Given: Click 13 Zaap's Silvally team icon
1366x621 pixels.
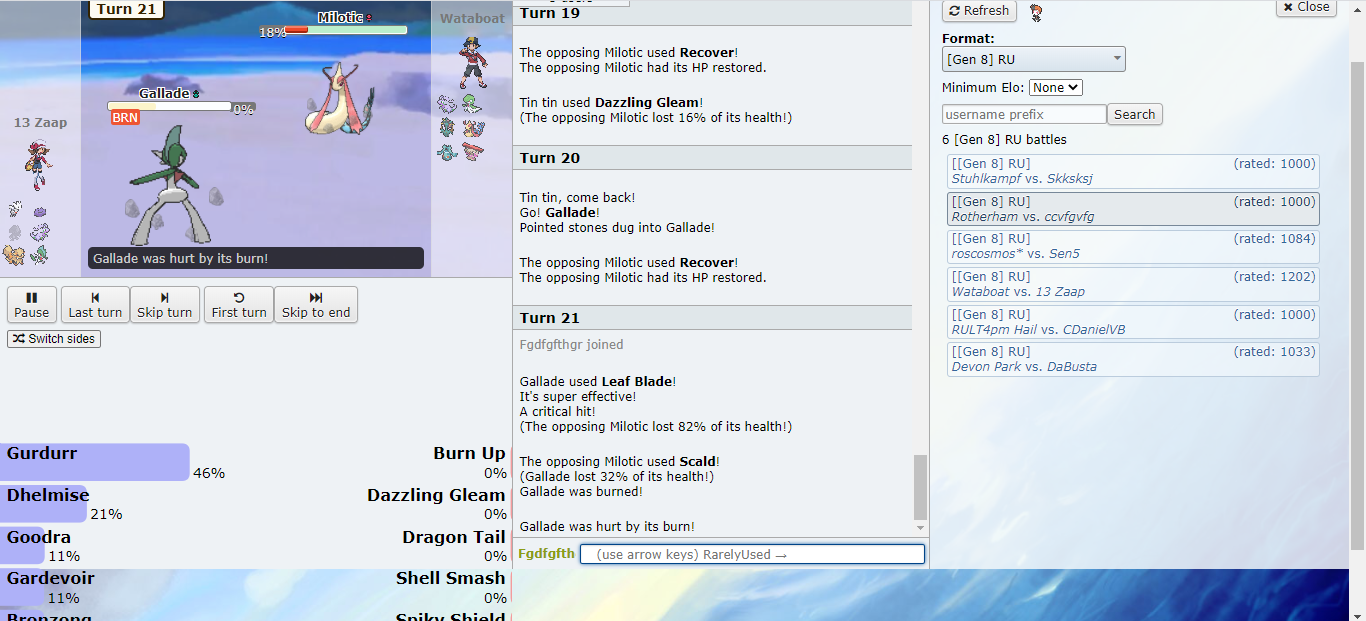Looking at the screenshot, I should pos(15,209).
